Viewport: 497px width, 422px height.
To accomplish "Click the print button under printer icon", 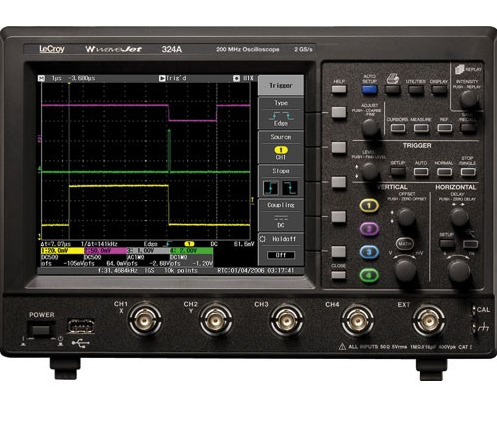I will [393, 90].
